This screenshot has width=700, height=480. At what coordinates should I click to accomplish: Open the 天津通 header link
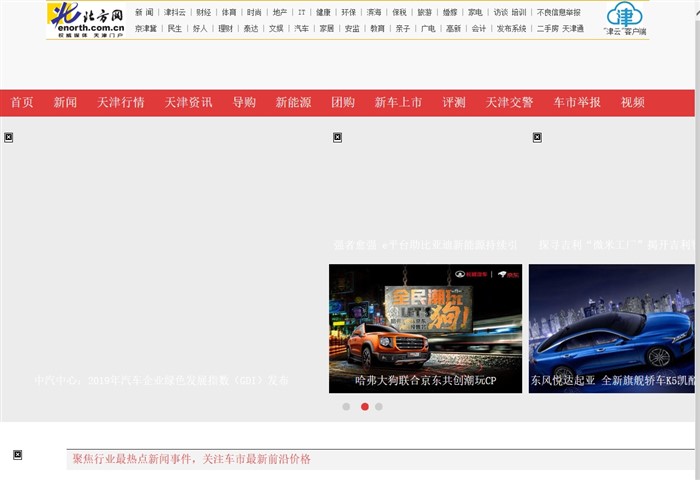[x=573, y=29]
